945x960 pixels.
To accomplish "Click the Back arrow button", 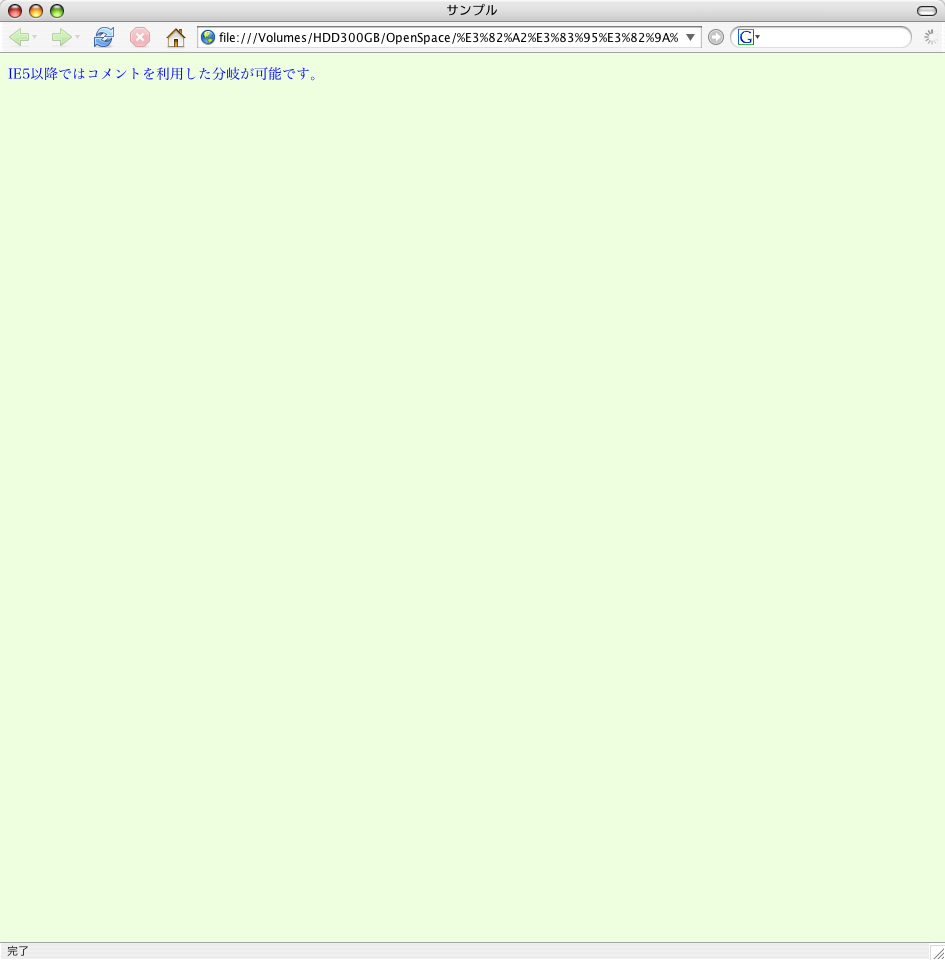I will click(19, 37).
